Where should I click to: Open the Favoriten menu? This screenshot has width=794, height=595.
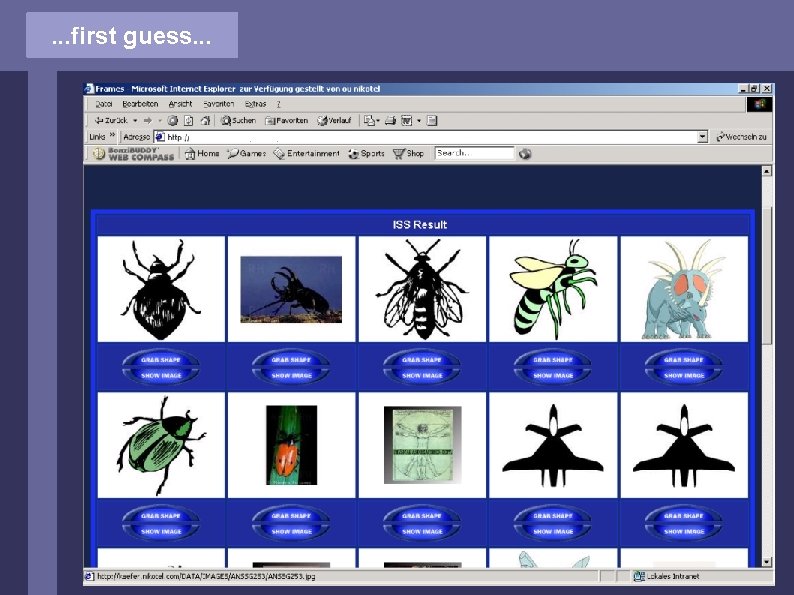[x=219, y=104]
